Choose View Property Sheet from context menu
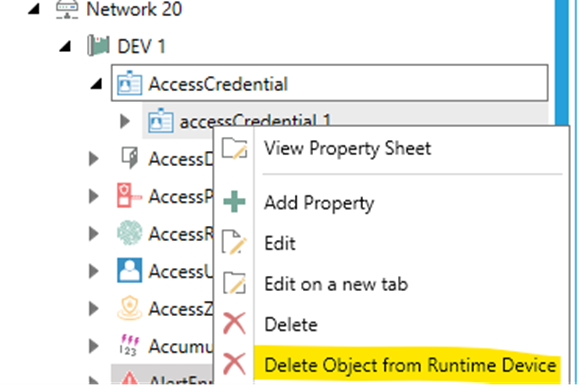This screenshot has height=392, width=586. click(347, 148)
